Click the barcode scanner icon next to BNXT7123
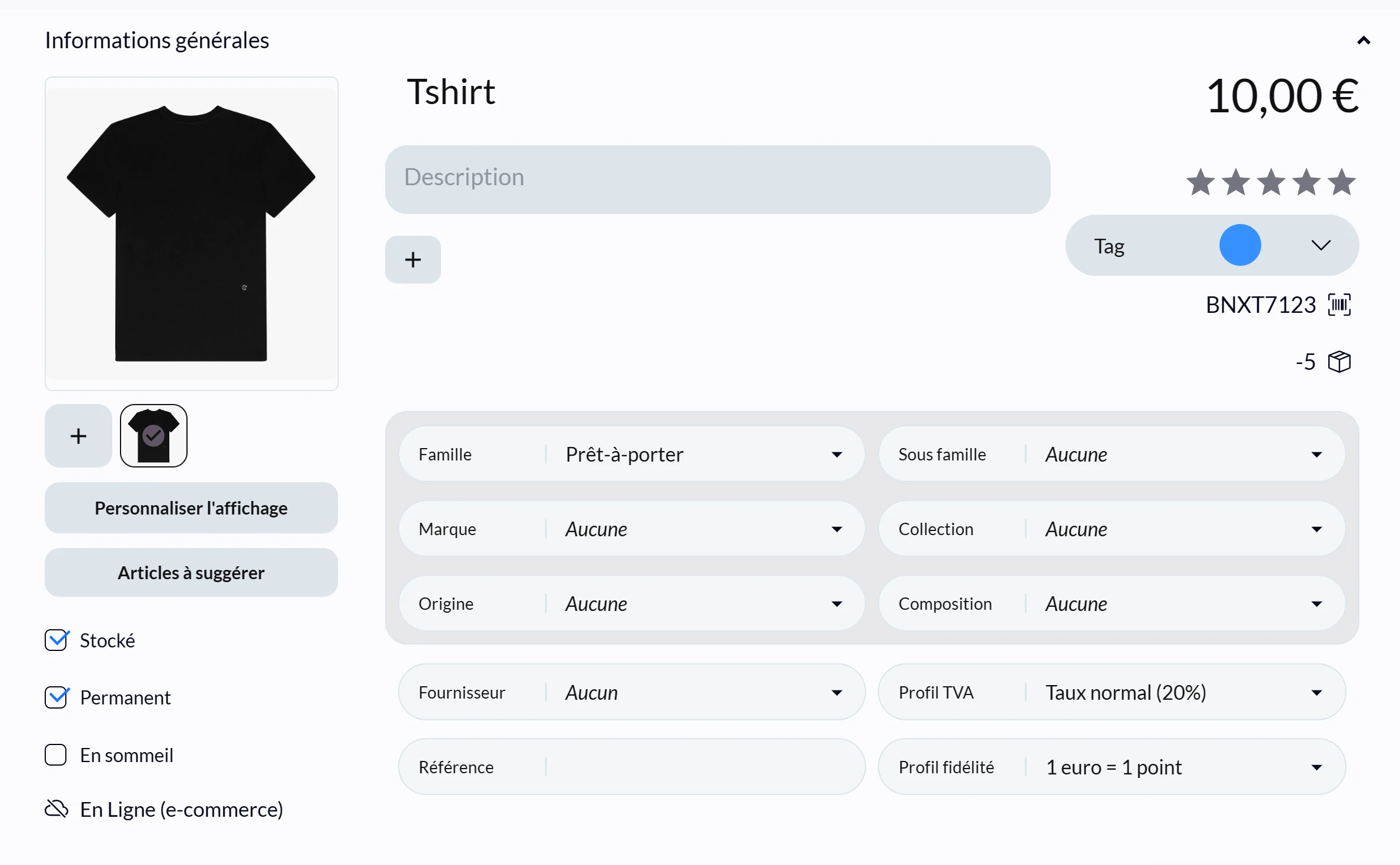The image size is (1400, 865). click(x=1339, y=305)
